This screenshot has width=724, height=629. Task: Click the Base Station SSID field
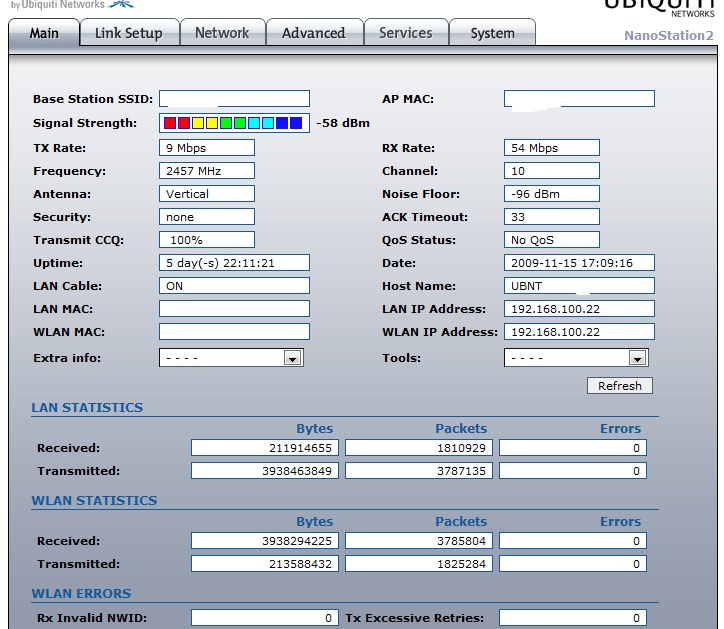tap(234, 99)
